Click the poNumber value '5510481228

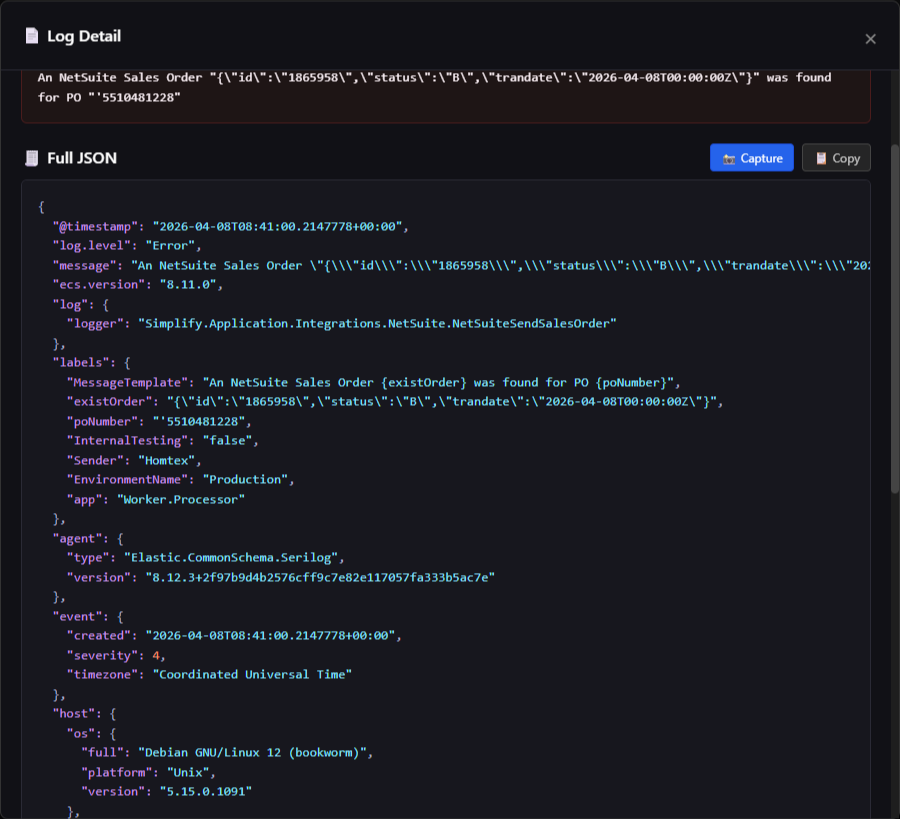199,421
